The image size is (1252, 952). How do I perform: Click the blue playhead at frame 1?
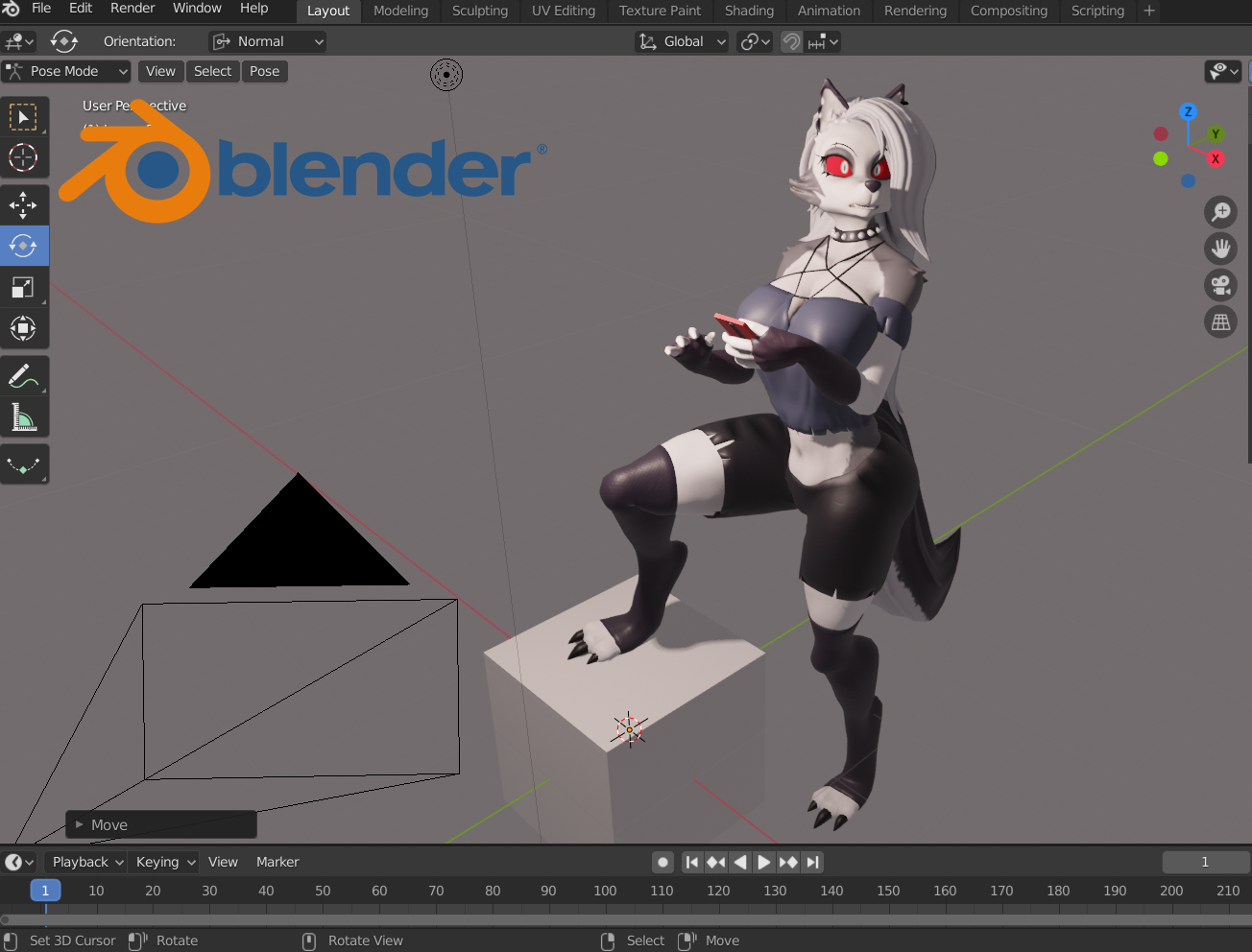(x=45, y=891)
